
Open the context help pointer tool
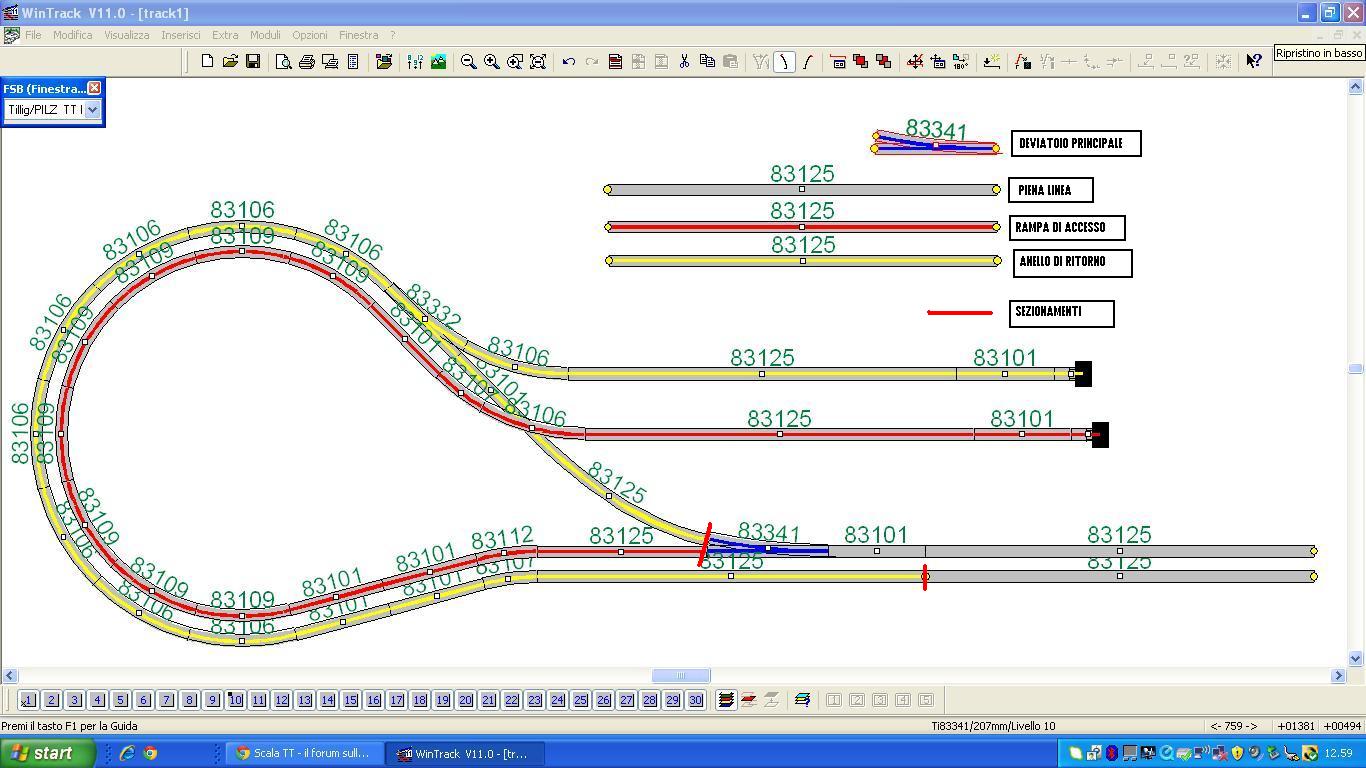tap(1254, 61)
